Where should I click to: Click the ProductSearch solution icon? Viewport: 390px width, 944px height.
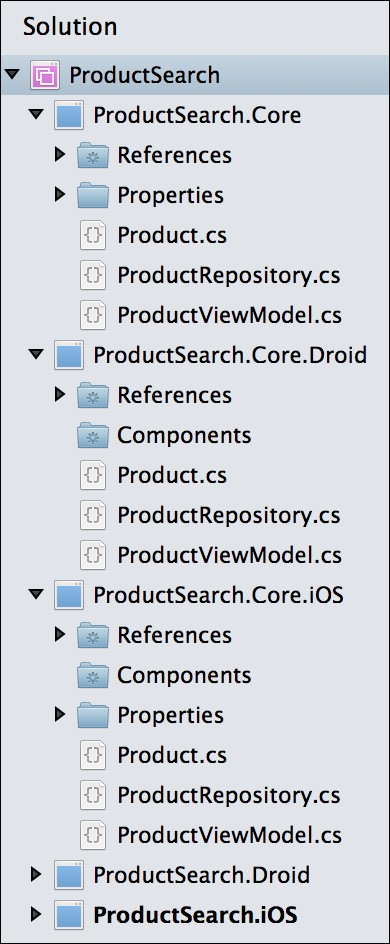[x=45, y=75]
